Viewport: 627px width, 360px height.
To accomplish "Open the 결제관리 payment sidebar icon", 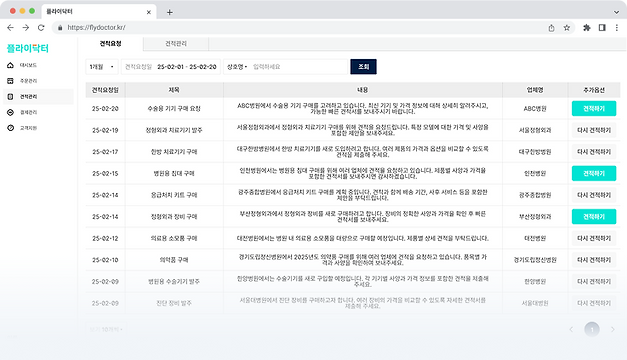I will 10,112.
